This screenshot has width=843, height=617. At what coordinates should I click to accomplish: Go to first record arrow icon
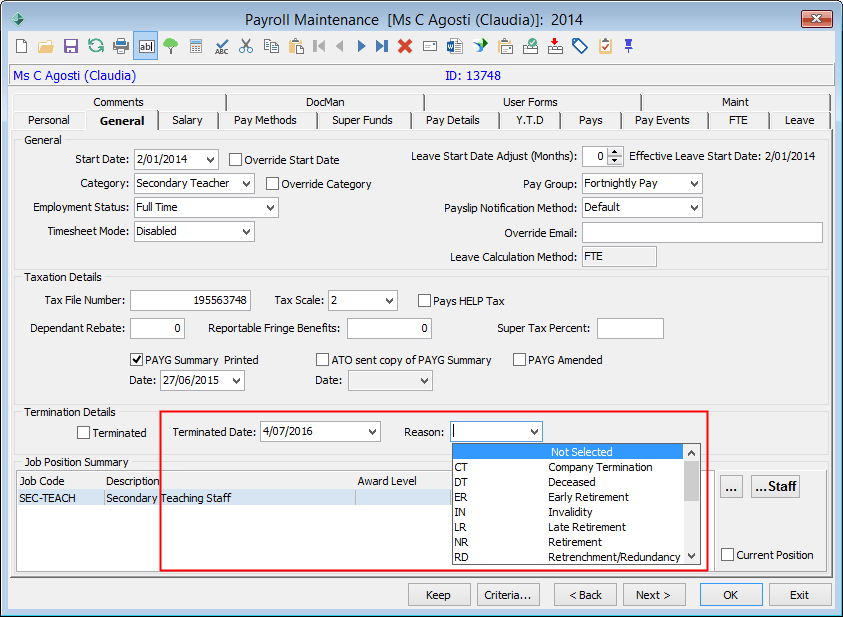coord(319,46)
